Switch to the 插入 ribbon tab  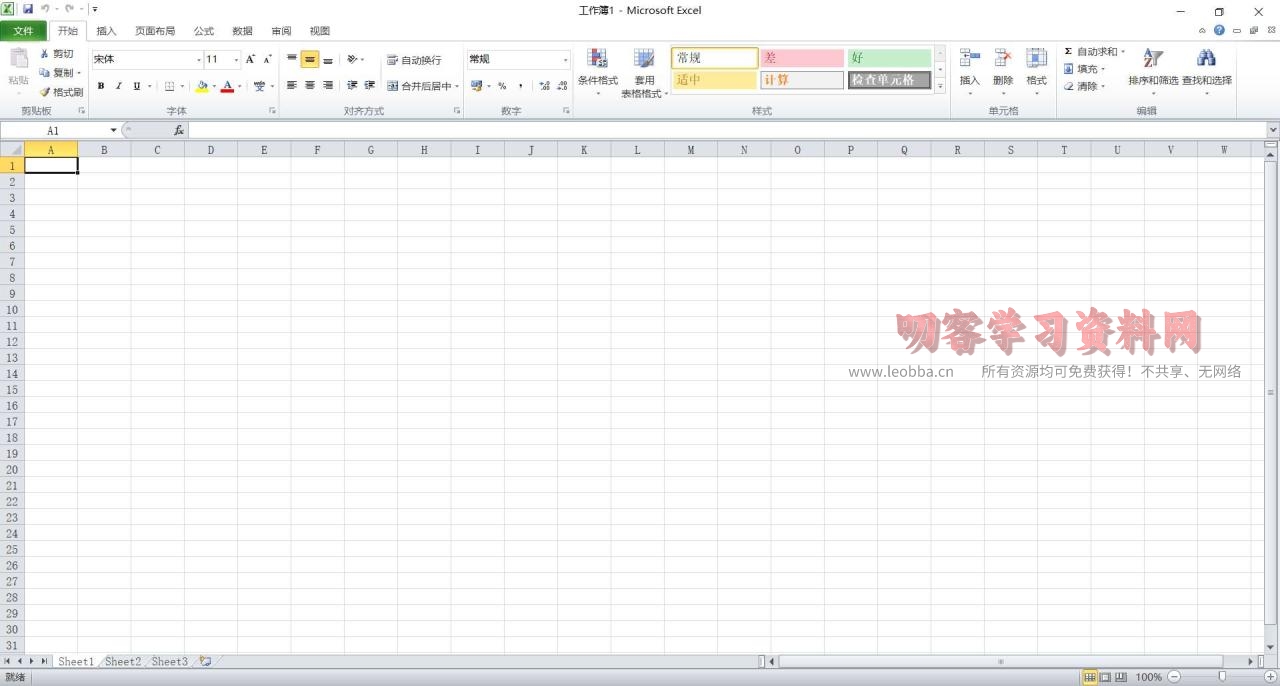click(x=106, y=30)
